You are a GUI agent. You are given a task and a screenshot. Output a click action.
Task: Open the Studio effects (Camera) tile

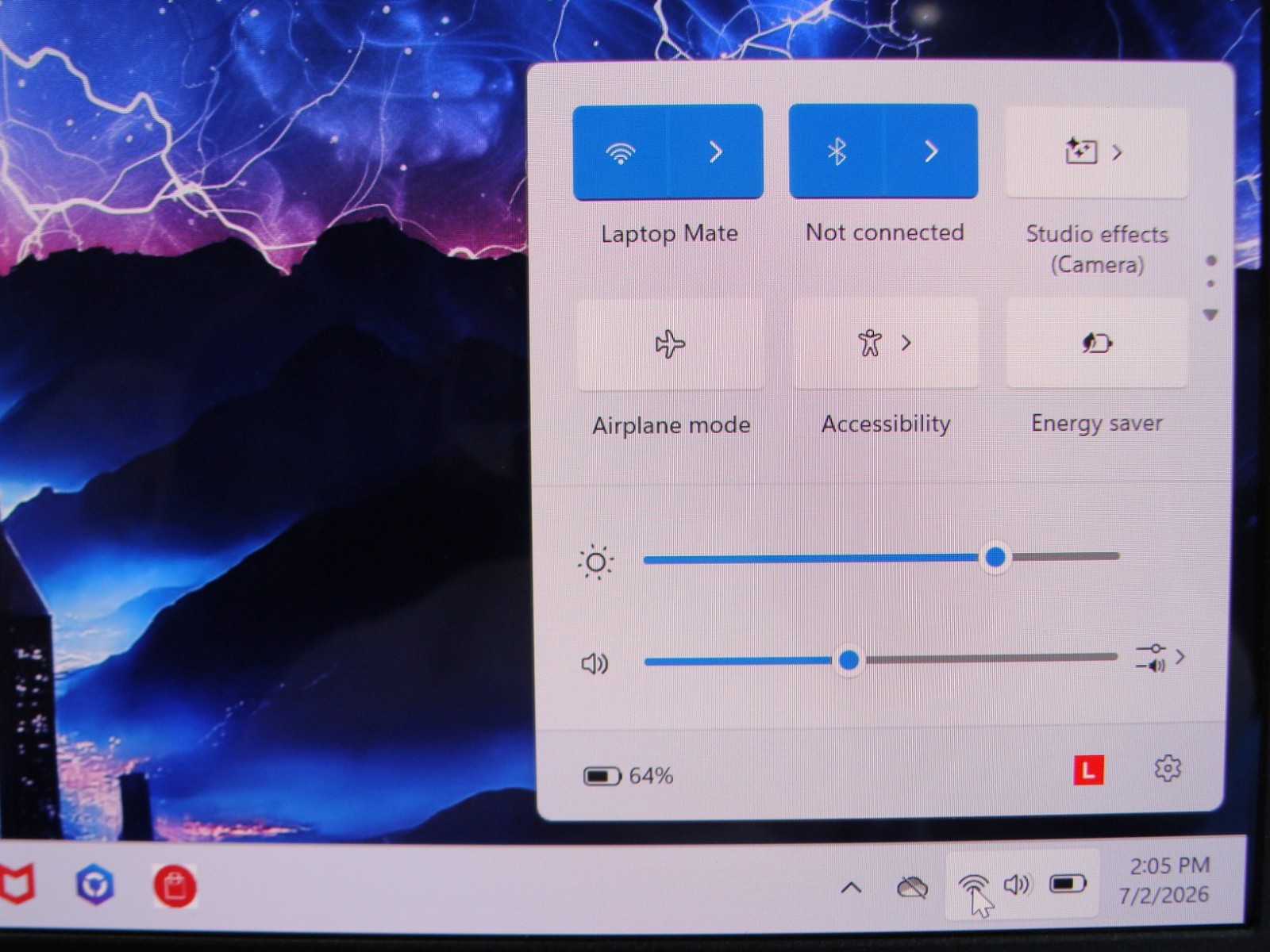point(1096,152)
